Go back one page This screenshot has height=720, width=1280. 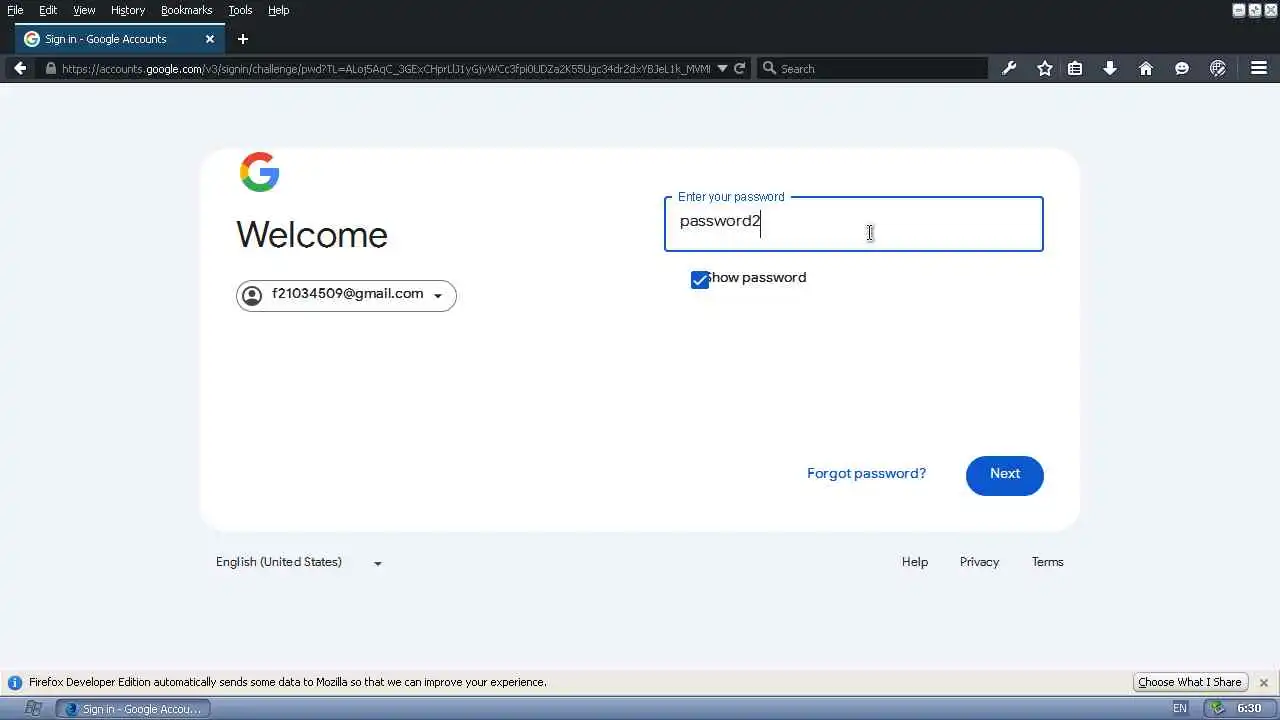[x=20, y=68]
